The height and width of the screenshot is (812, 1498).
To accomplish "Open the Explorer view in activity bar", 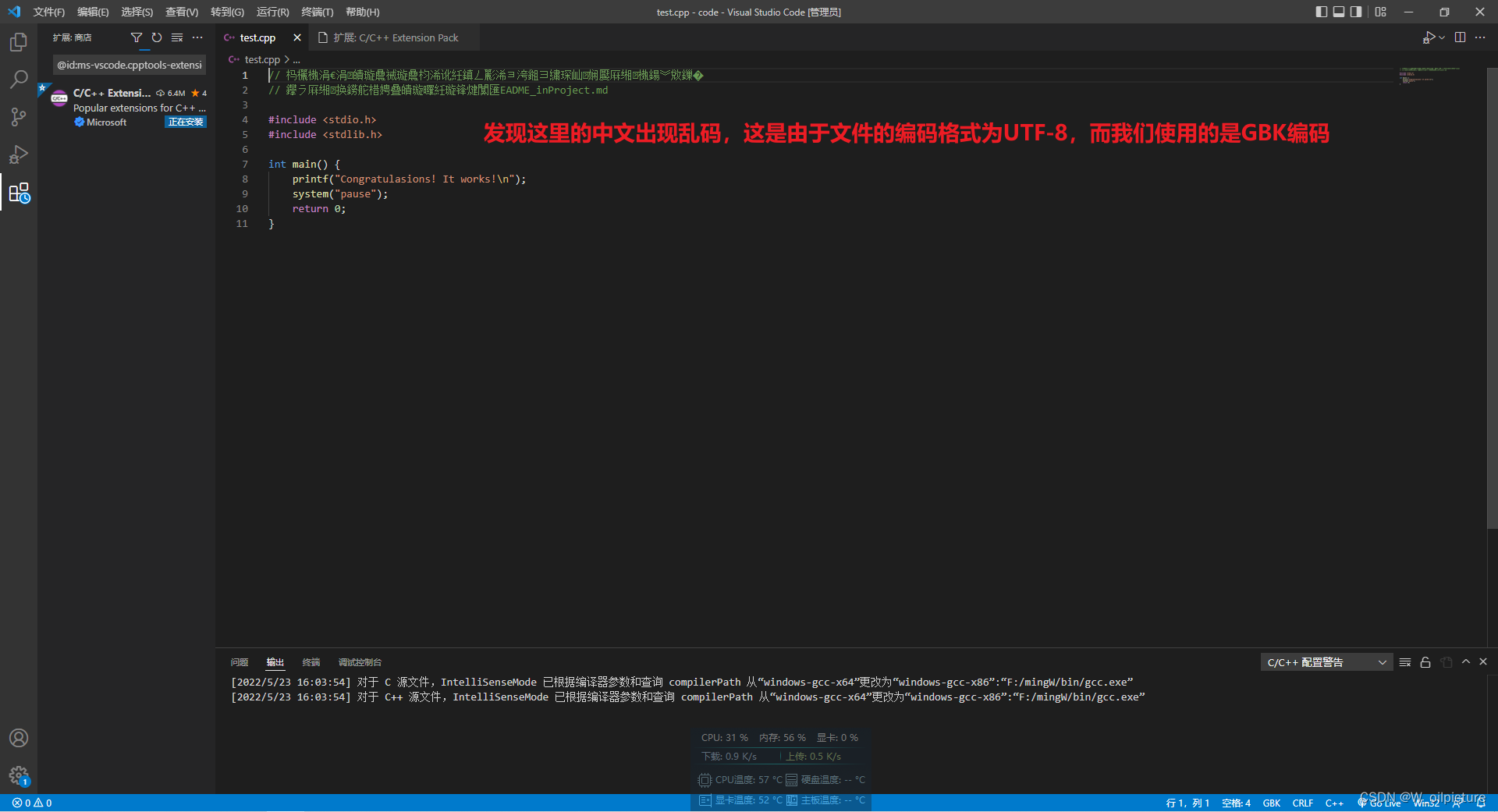I will 19,42.
